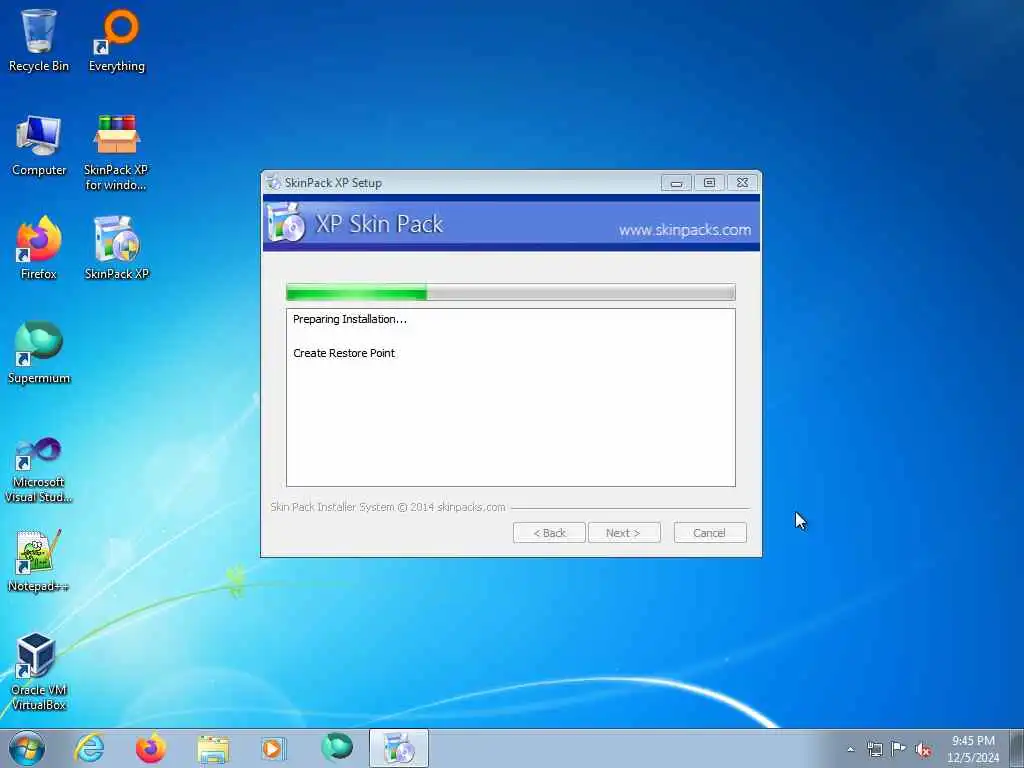Screen dimensions: 1024x768
Task: Click the Next button in setup
Action: (624, 533)
